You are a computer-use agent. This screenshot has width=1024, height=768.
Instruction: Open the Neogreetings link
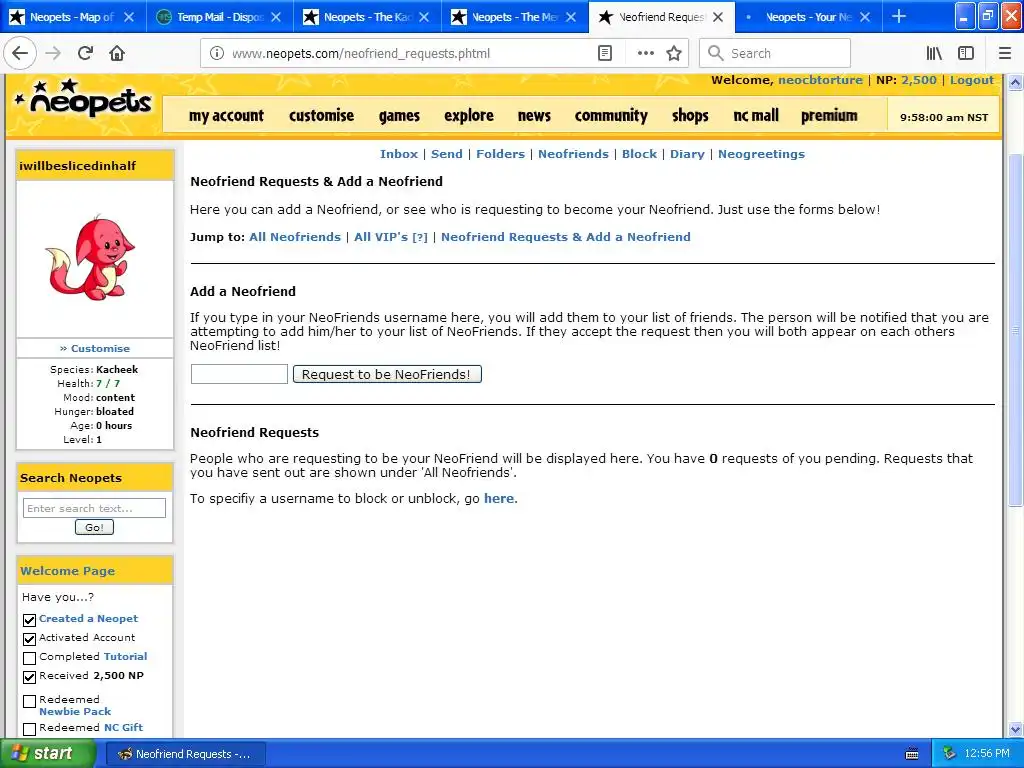761,154
